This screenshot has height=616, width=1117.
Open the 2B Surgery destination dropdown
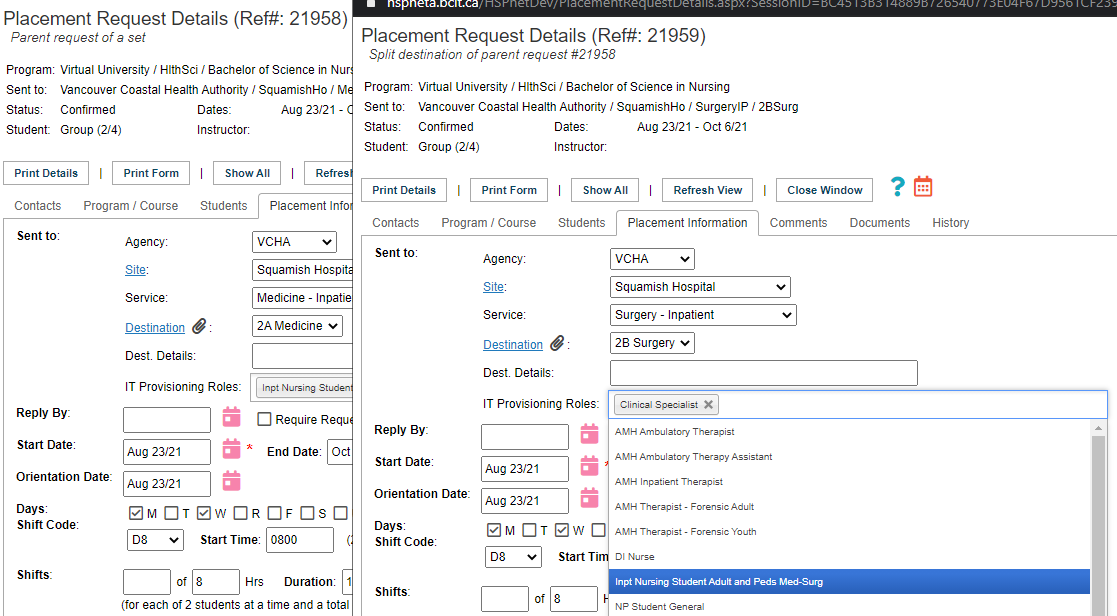(652, 343)
